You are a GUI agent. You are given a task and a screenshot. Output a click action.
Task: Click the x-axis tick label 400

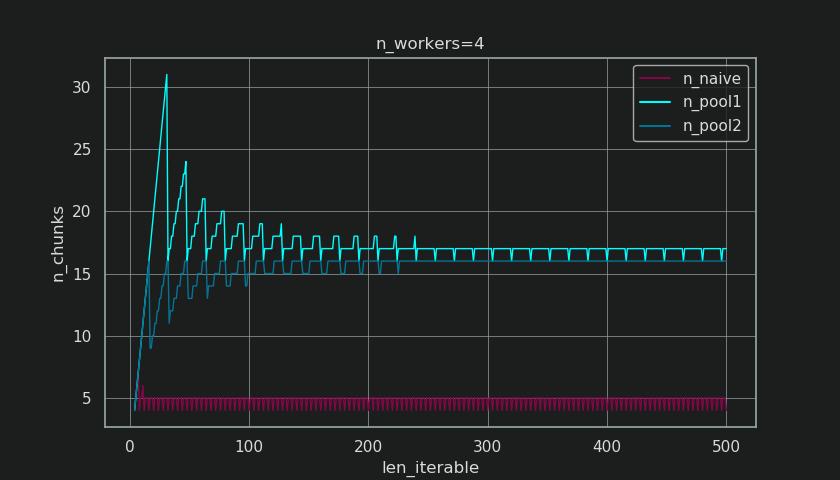point(606,446)
